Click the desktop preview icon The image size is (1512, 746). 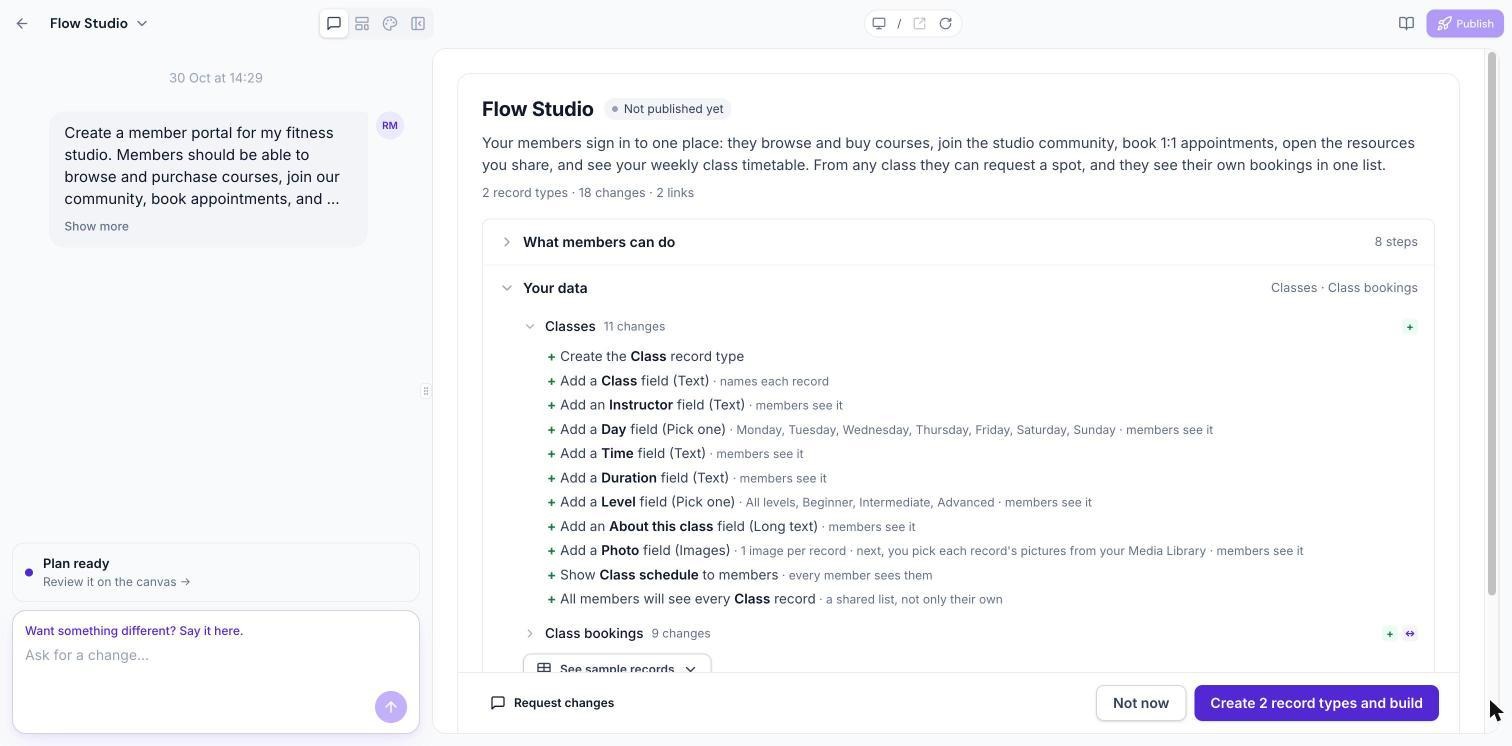pos(879,23)
